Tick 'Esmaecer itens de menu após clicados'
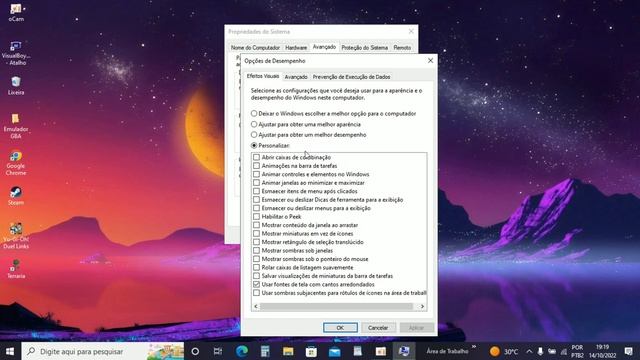 pos(256,191)
